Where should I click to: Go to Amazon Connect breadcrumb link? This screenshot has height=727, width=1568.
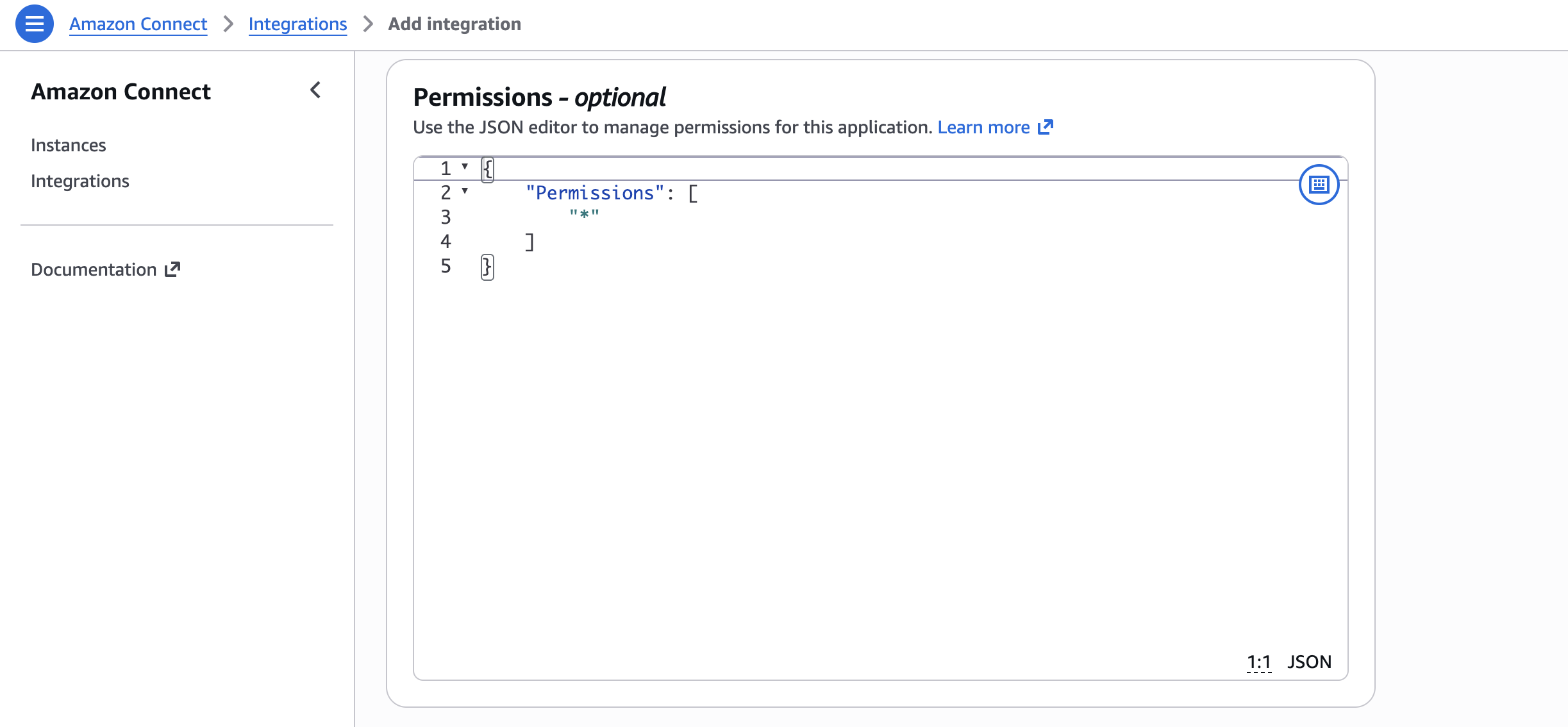pos(138,24)
